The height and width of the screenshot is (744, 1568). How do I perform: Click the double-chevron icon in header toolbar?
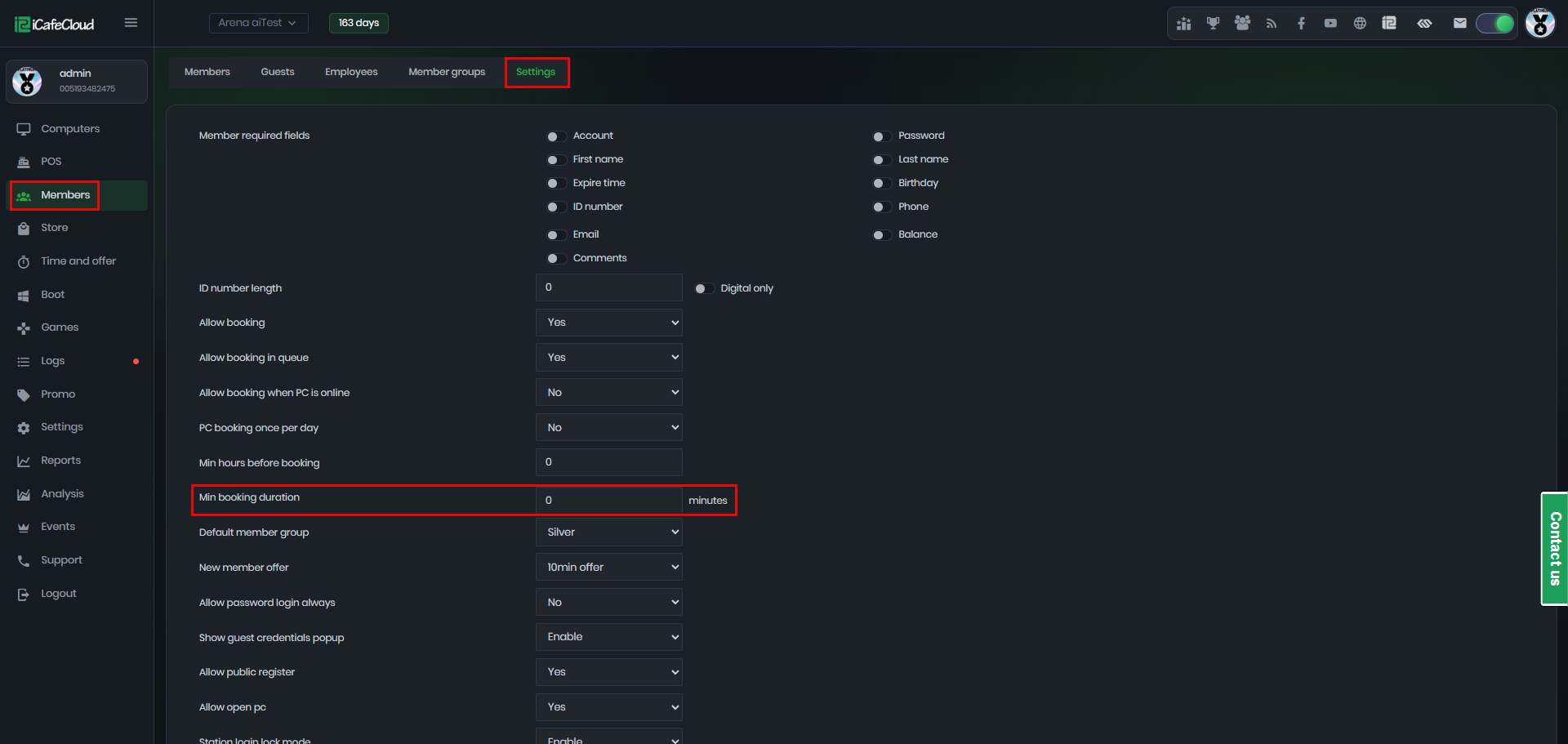1424,24
